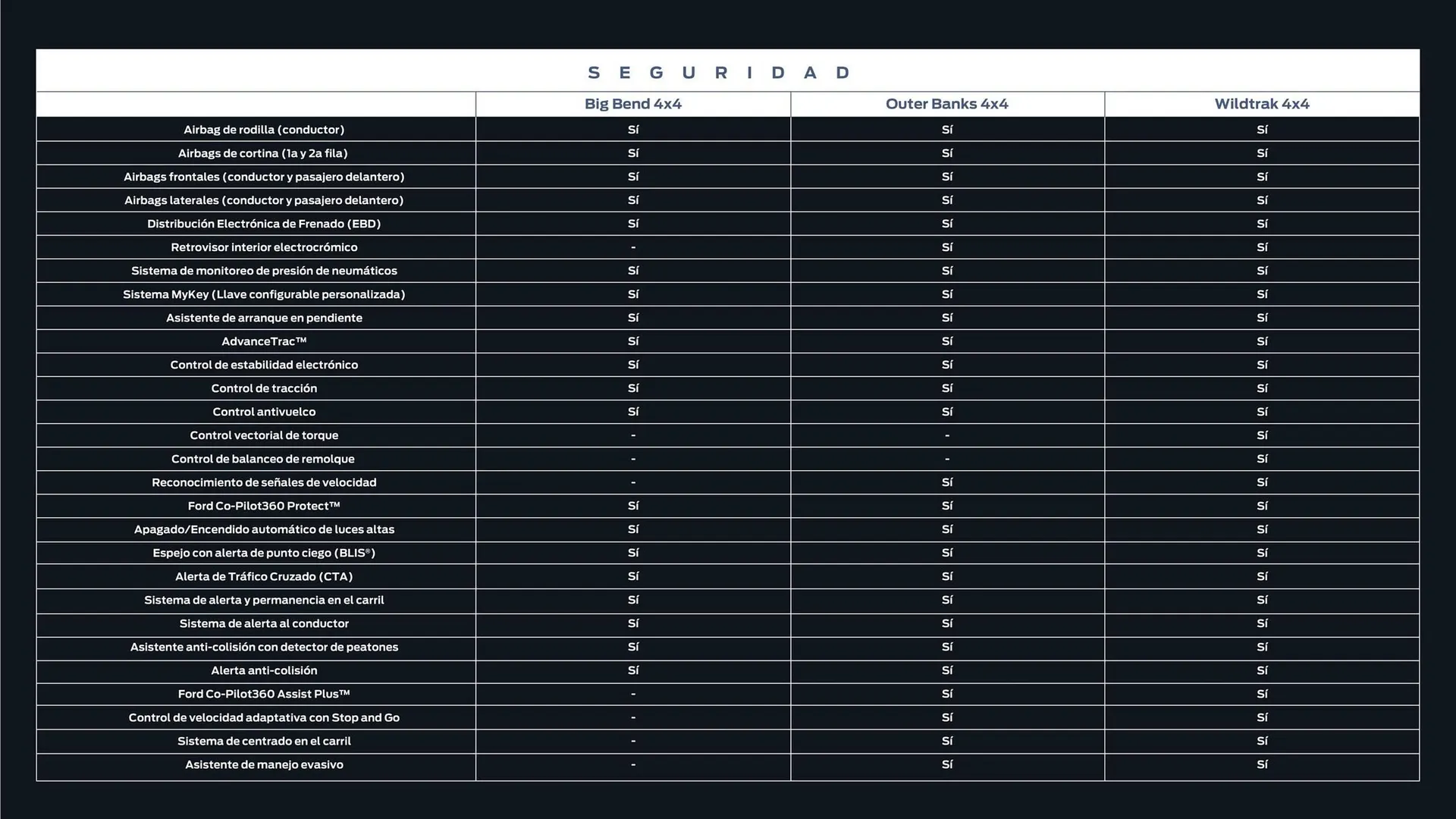This screenshot has height=819, width=1456.
Task: Click Big Bend Sí for Airbag de rodilla
Action: click(x=633, y=130)
